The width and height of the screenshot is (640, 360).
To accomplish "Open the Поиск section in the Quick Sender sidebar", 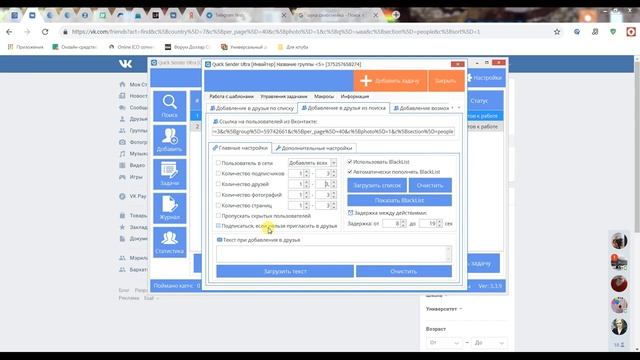I will pyautogui.click(x=169, y=106).
